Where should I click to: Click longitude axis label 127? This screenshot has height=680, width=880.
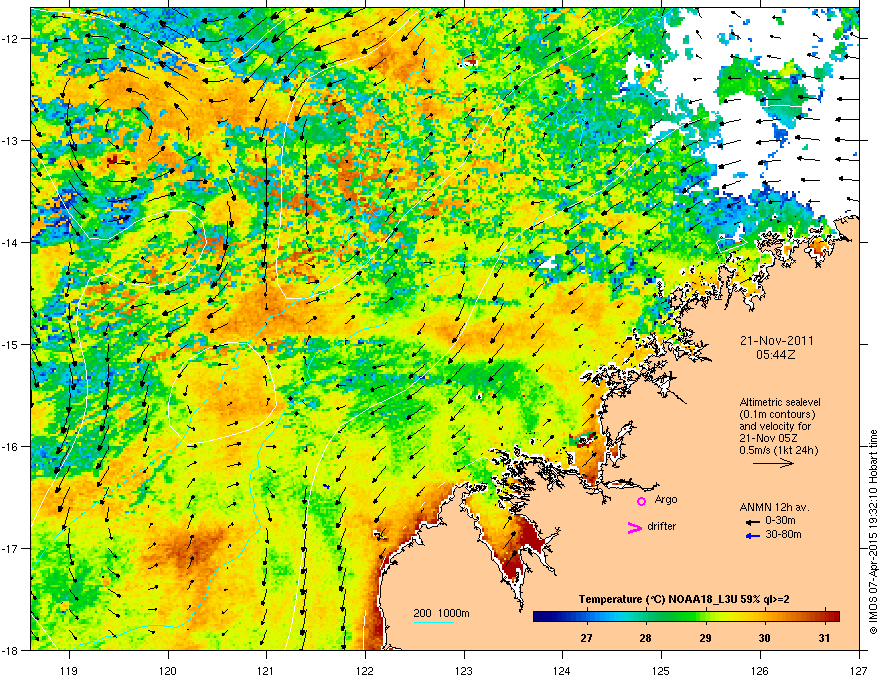point(859,670)
